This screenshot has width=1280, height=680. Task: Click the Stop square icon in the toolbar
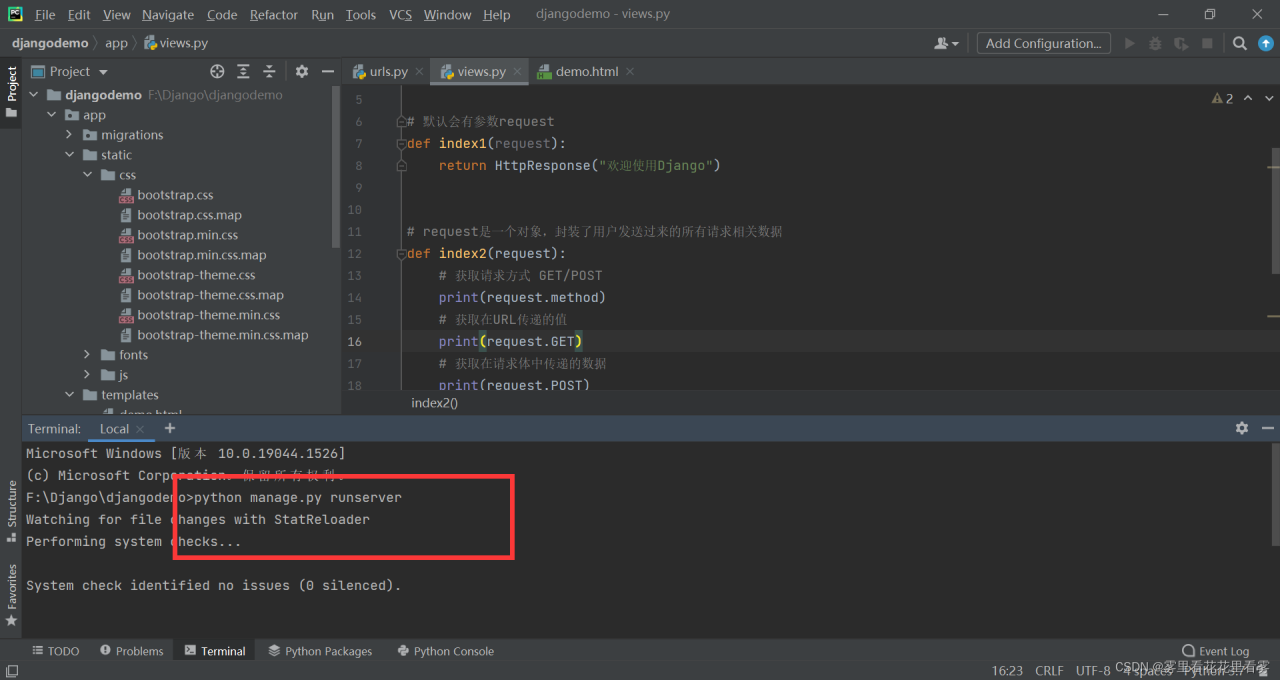[x=1207, y=43]
